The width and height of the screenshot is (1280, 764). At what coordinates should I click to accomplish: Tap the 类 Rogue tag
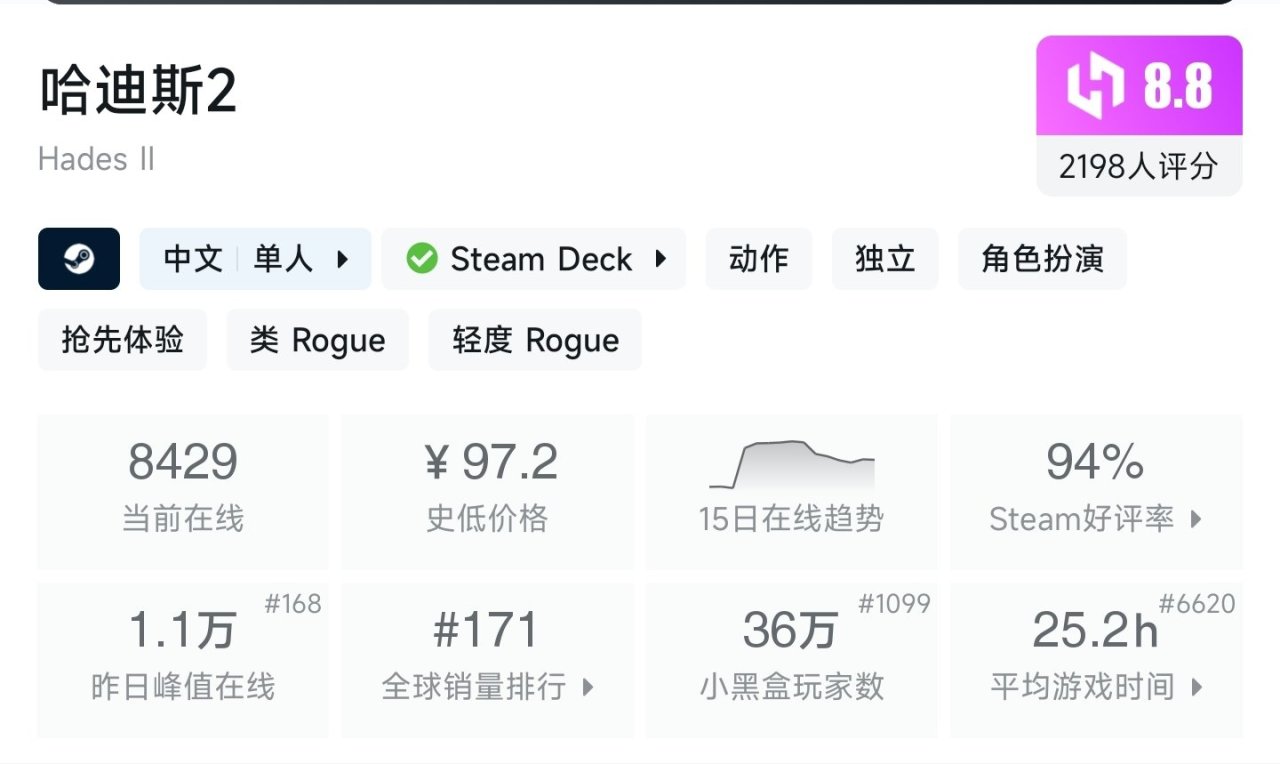[317, 340]
